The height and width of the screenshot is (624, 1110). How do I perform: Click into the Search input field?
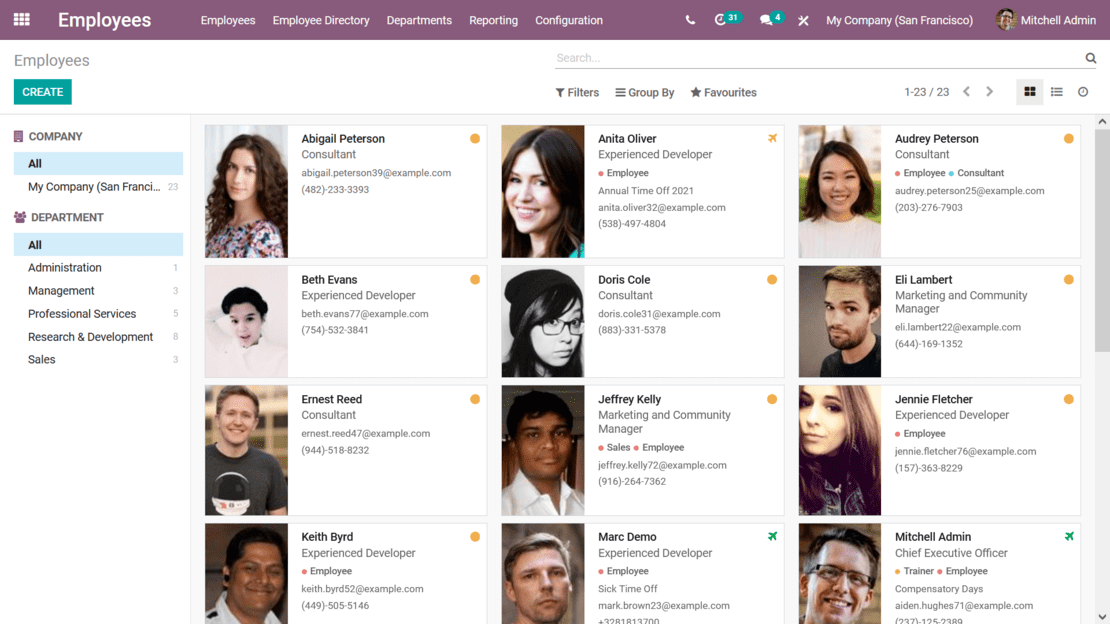coord(815,58)
